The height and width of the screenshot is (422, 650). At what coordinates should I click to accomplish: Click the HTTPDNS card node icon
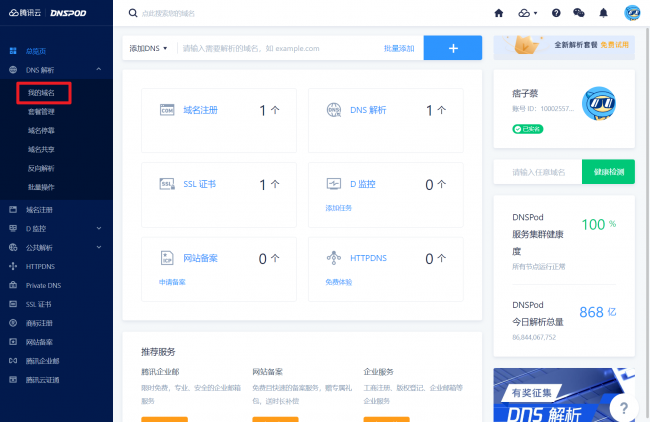pos(334,258)
